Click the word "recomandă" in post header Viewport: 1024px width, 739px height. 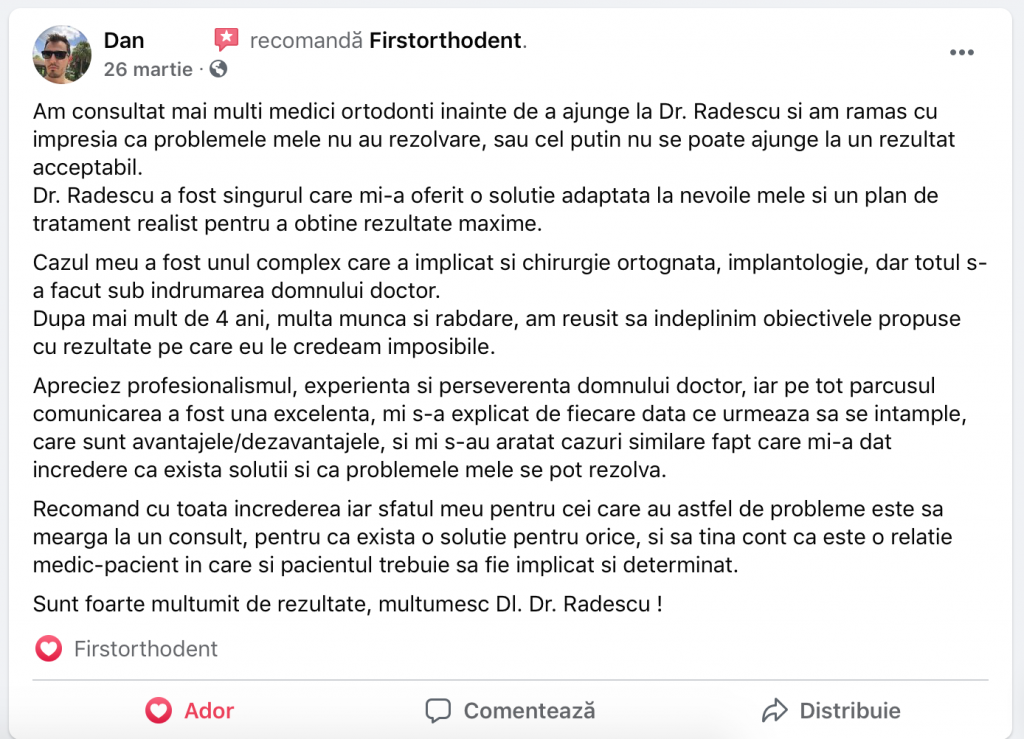tap(305, 40)
